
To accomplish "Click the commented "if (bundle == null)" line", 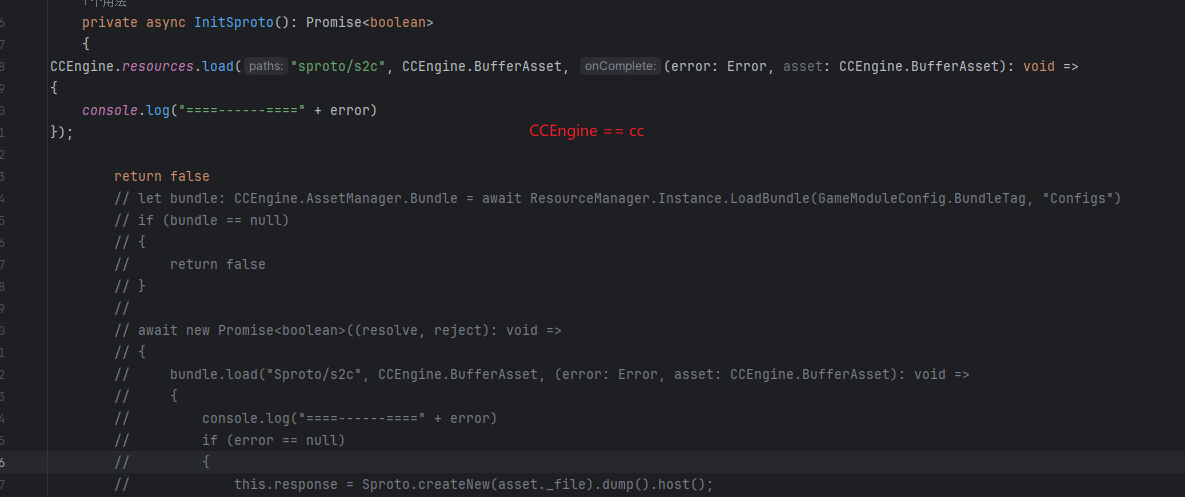I will tap(213, 220).
